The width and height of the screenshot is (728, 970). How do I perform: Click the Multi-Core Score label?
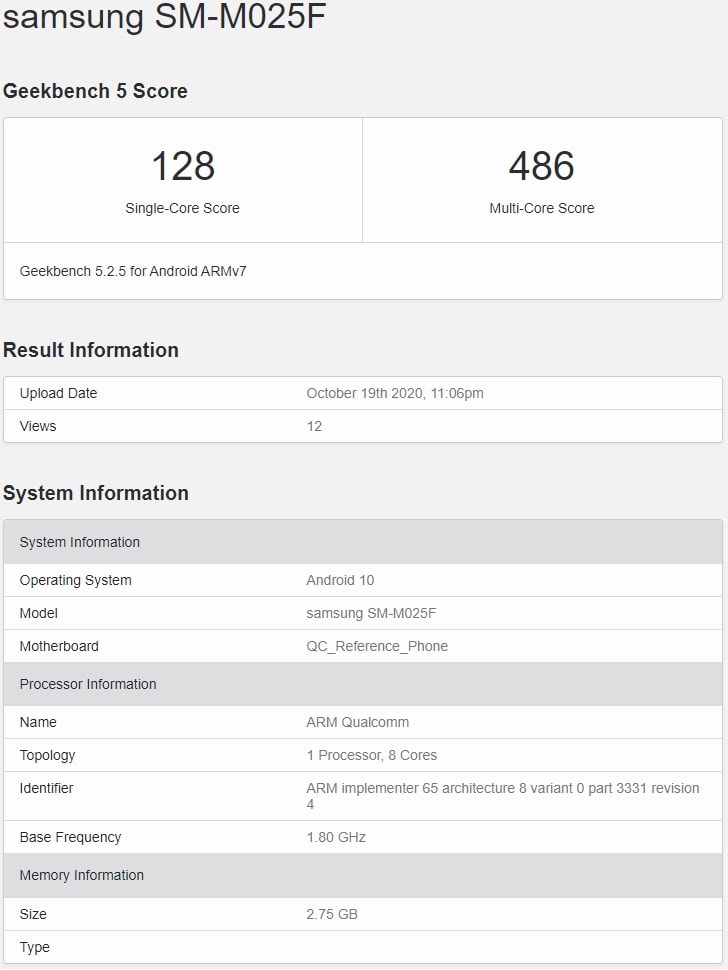point(542,208)
